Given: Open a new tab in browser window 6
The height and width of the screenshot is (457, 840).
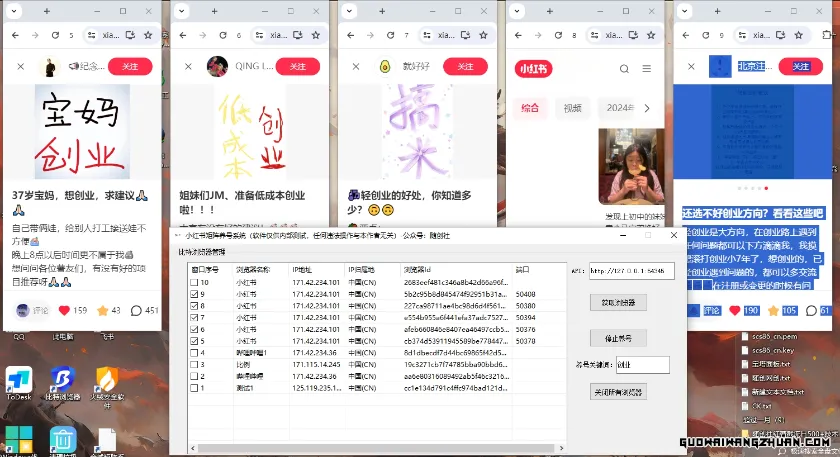Looking at the screenshot, I should [x=214, y=11].
